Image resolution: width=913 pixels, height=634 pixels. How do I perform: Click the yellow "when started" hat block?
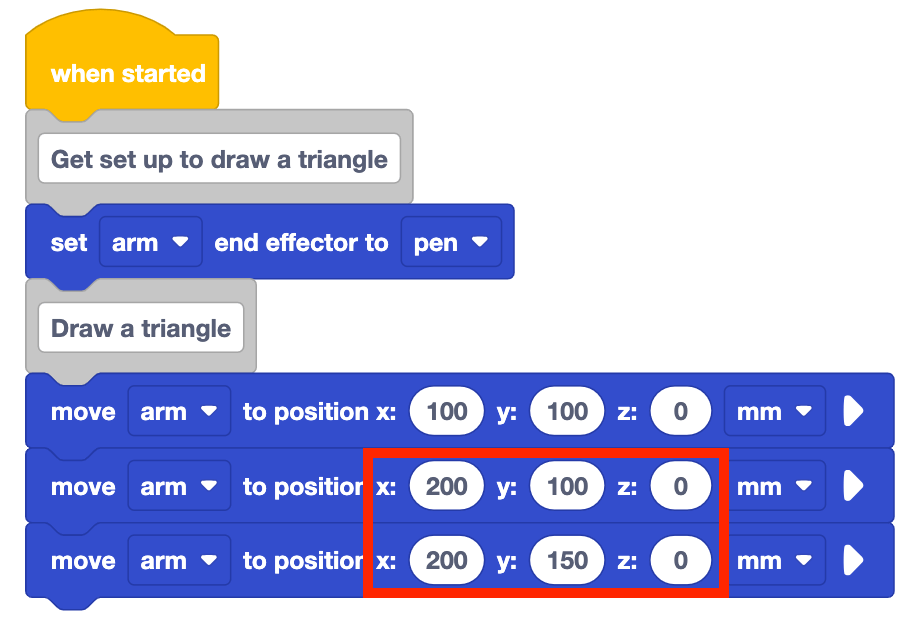coord(127,74)
